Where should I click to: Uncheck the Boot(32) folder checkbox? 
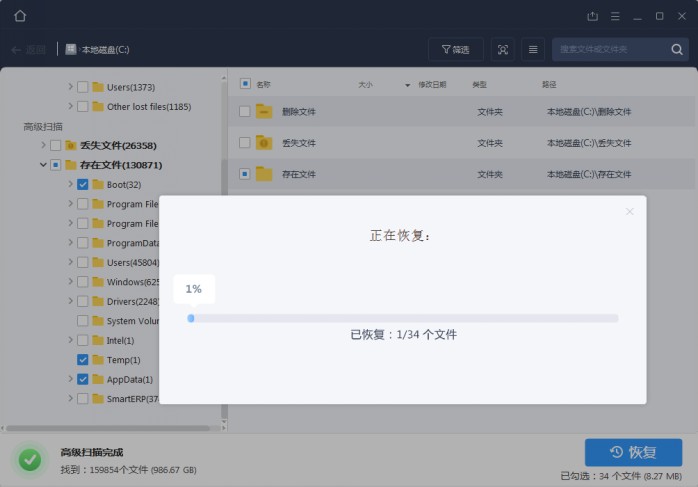83,185
